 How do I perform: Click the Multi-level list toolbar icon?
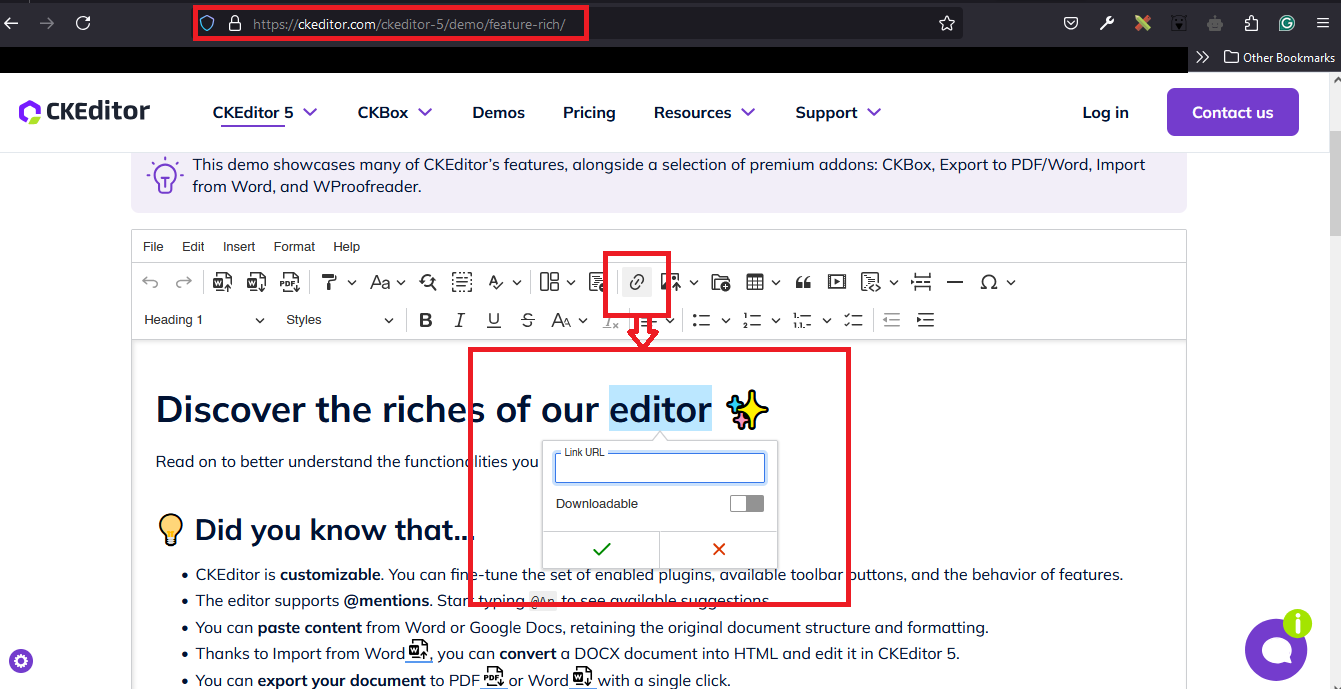[802, 320]
